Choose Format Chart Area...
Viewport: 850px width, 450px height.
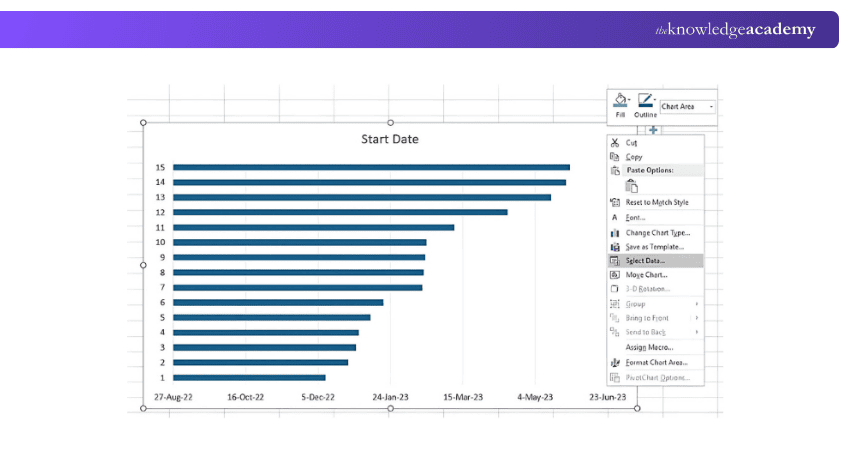(x=655, y=362)
